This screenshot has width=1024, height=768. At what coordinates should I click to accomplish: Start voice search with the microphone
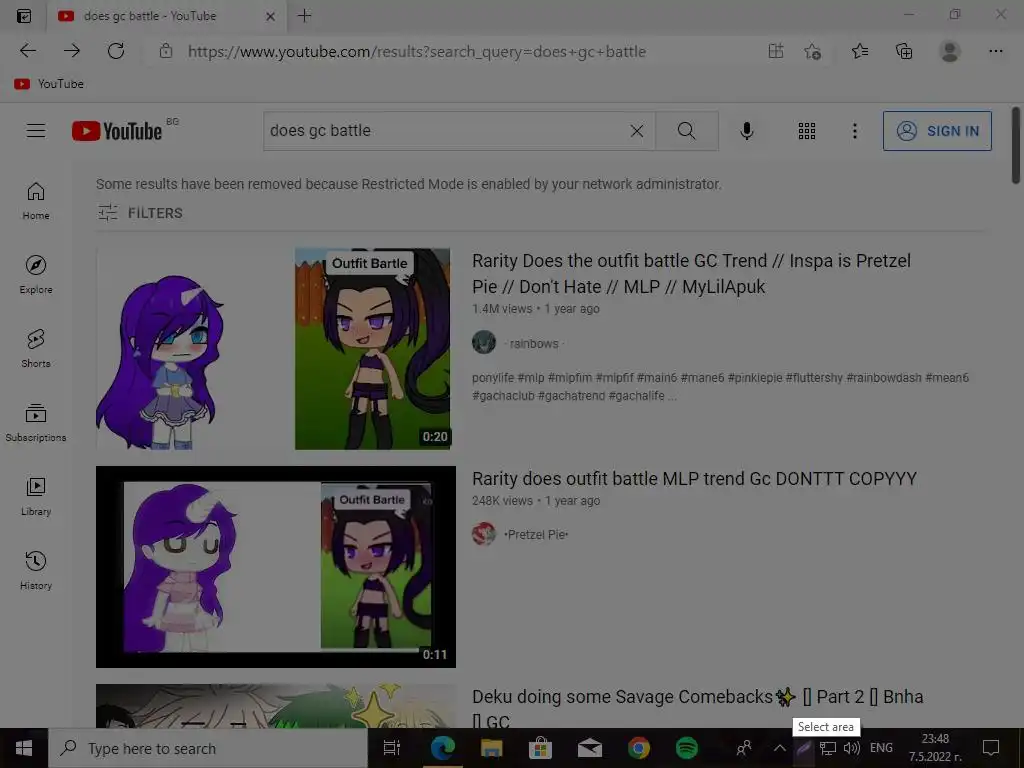[746, 131]
